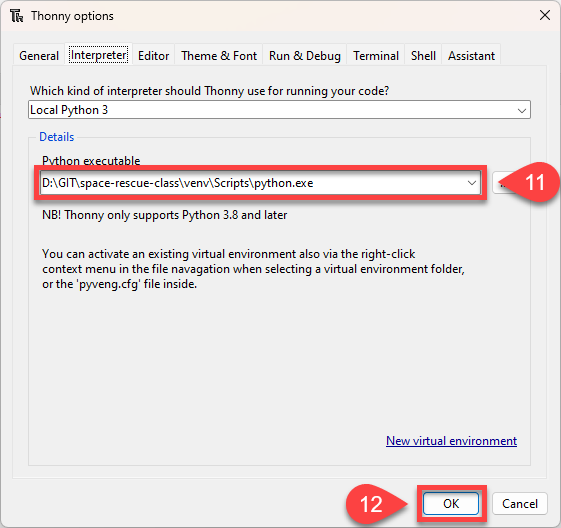This screenshot has height=528, width=561.
Task: Close the Thonny options window
Action: (x=545, y=15)
